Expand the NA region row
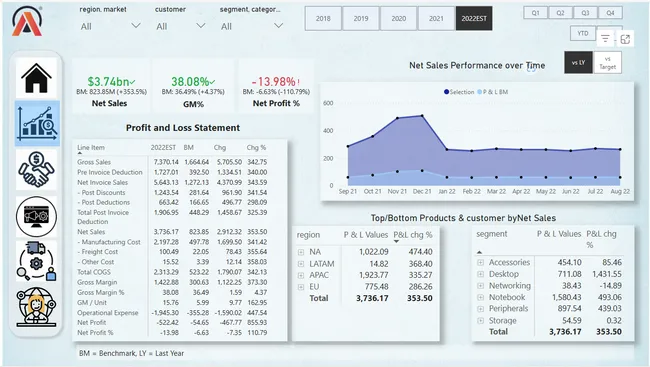 [x=301, y=252]
